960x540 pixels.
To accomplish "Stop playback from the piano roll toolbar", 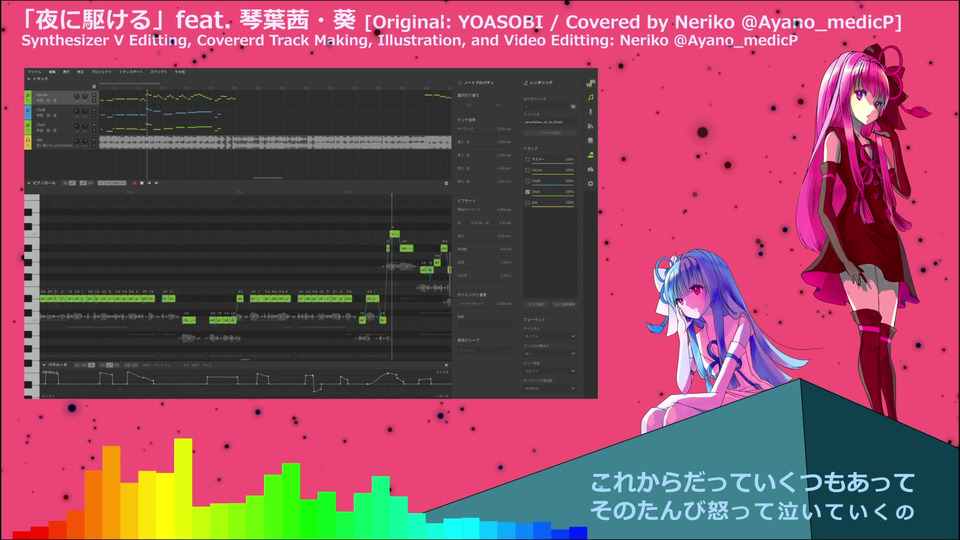I will [x=142, y=183].
